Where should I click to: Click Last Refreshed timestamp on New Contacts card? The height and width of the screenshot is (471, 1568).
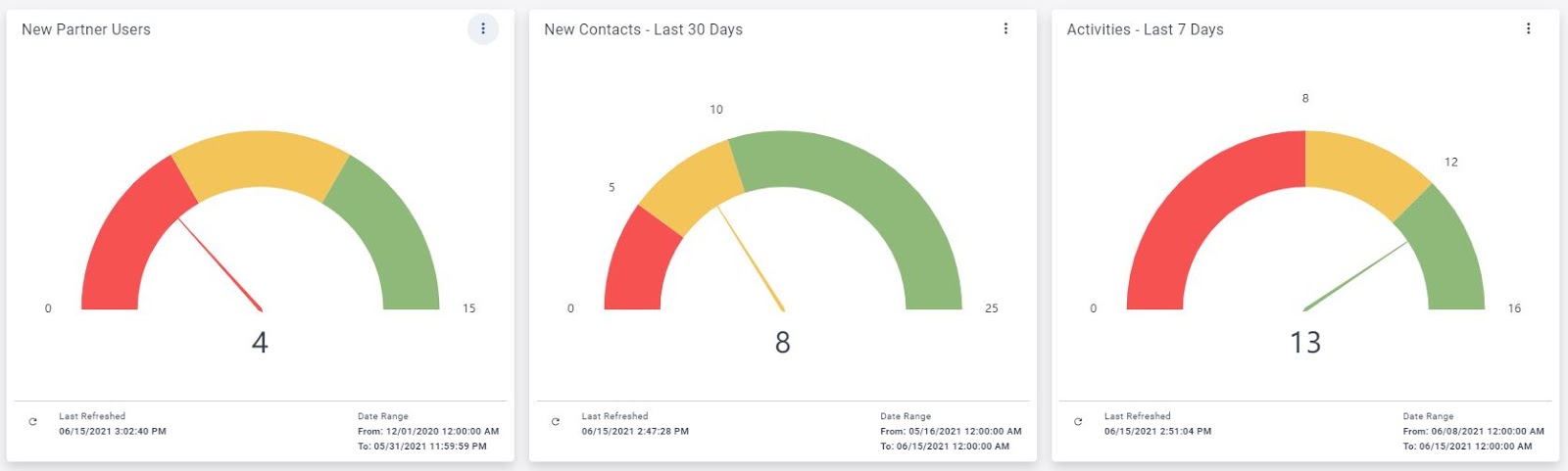(x=635, y=431)
